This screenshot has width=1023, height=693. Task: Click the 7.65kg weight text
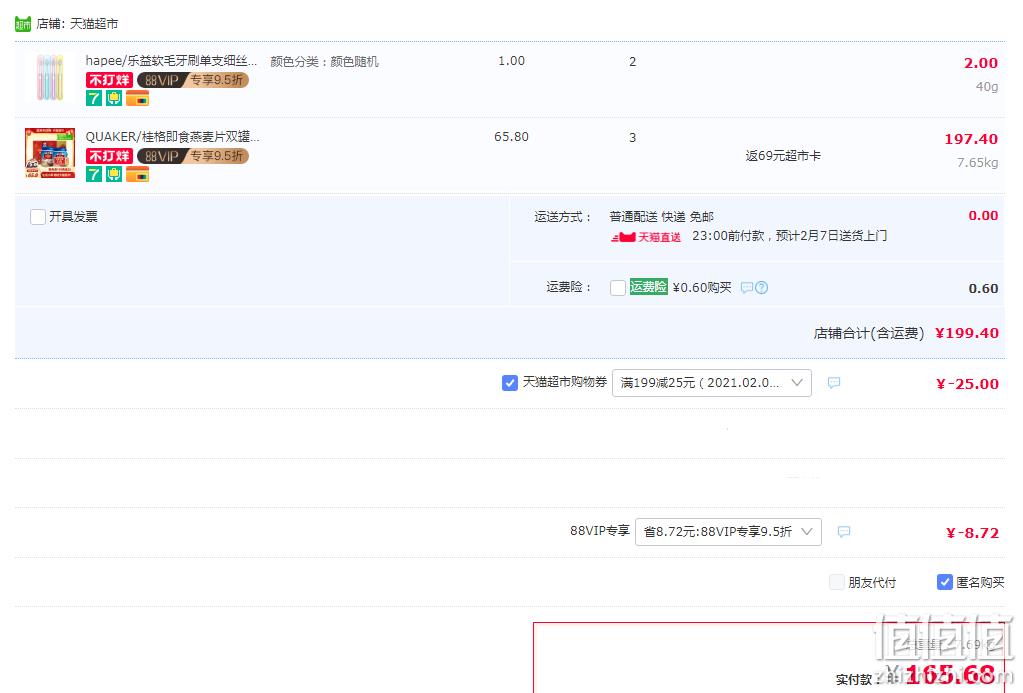[x=977, y=162]
